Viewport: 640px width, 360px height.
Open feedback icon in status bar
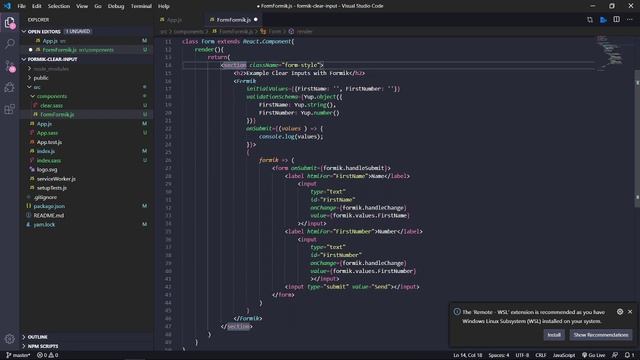615,355
